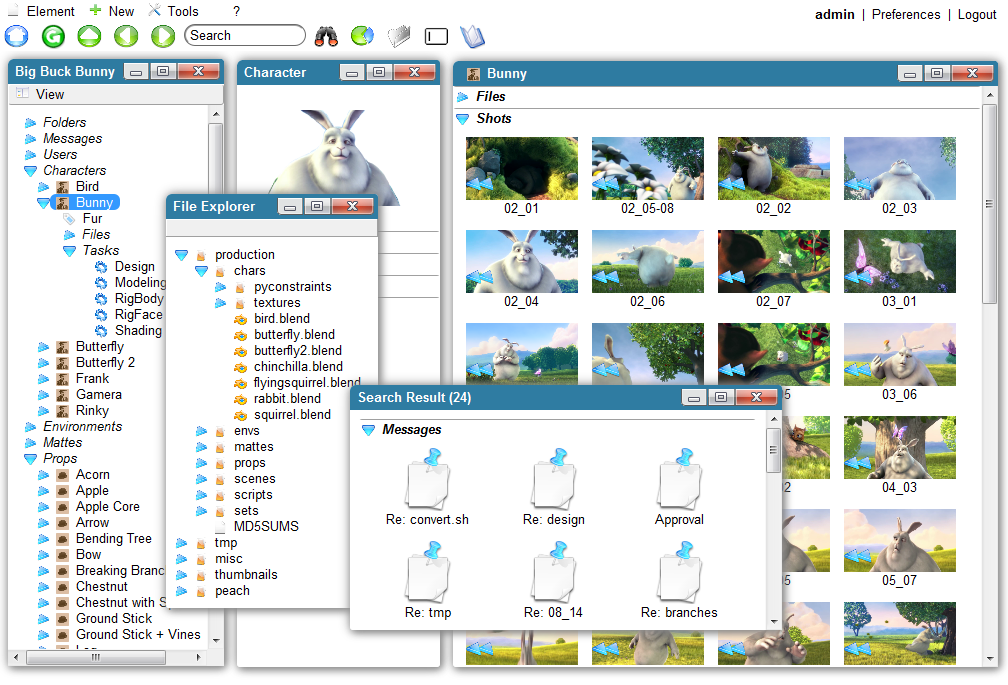Click the Bird character icon in the tree

pyautogui.click(x=62, y=187)
